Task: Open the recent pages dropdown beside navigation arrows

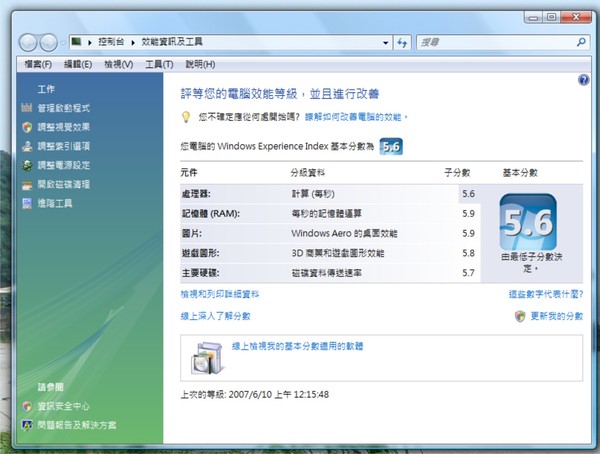Action: coord(63,43)
